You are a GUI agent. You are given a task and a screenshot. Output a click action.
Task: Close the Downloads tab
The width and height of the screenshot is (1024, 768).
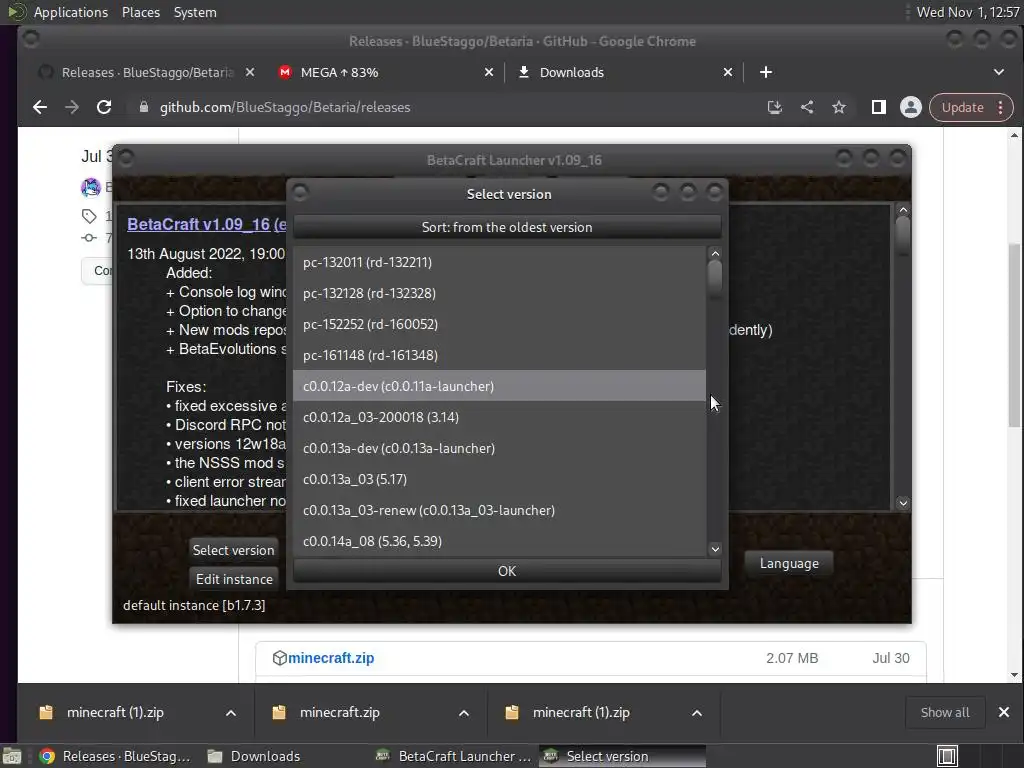pos(728,72)
